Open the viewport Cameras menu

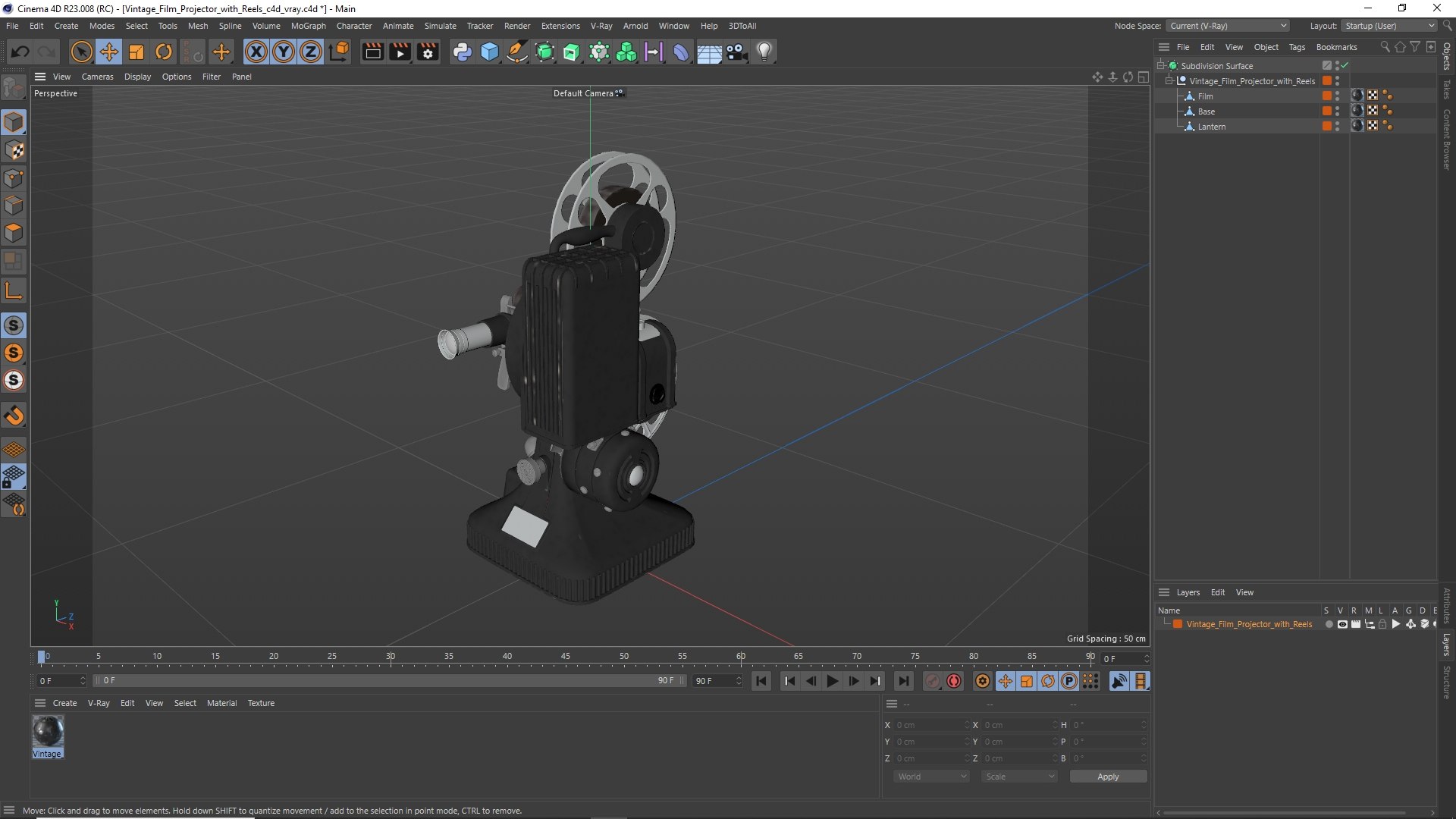click(97, 77)
